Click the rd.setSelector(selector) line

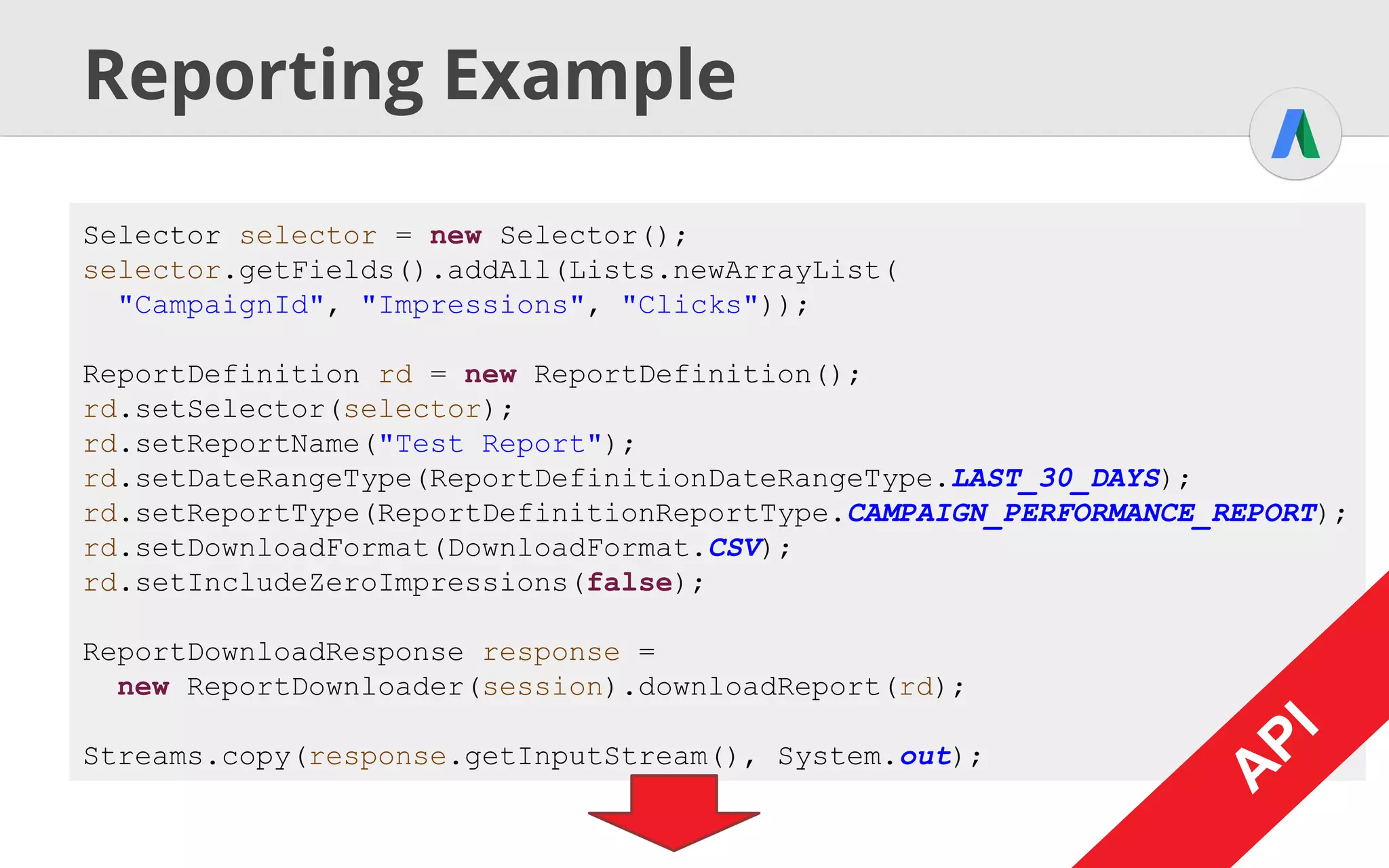(x=298, y=410)
